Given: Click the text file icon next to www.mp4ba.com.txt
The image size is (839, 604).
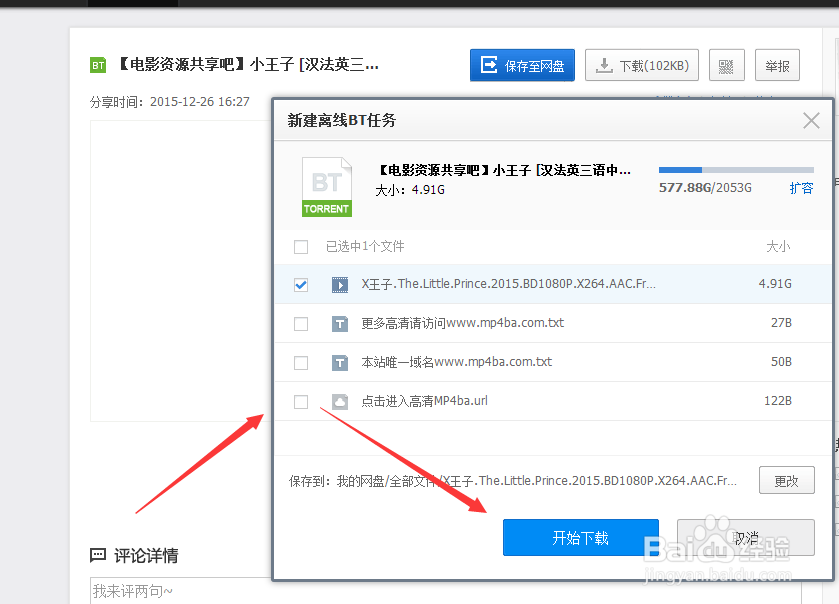Looking at the screenshot, I should pyautogui.click(x=339, y=362).
